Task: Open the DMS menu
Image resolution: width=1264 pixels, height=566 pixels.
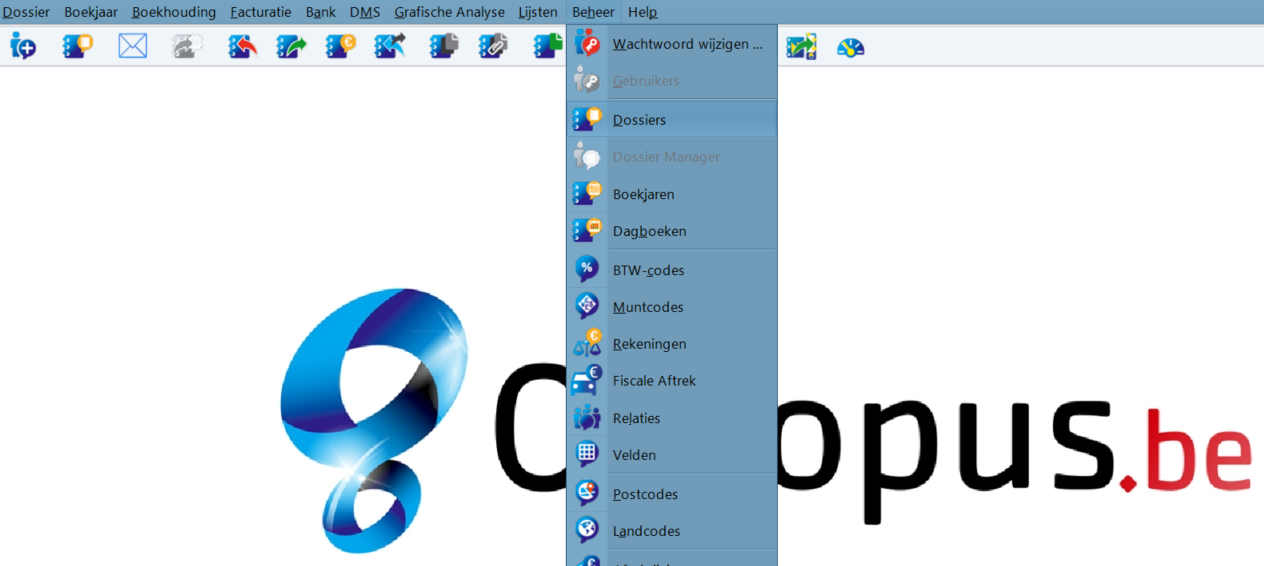Action: click(x=365, y=12)
